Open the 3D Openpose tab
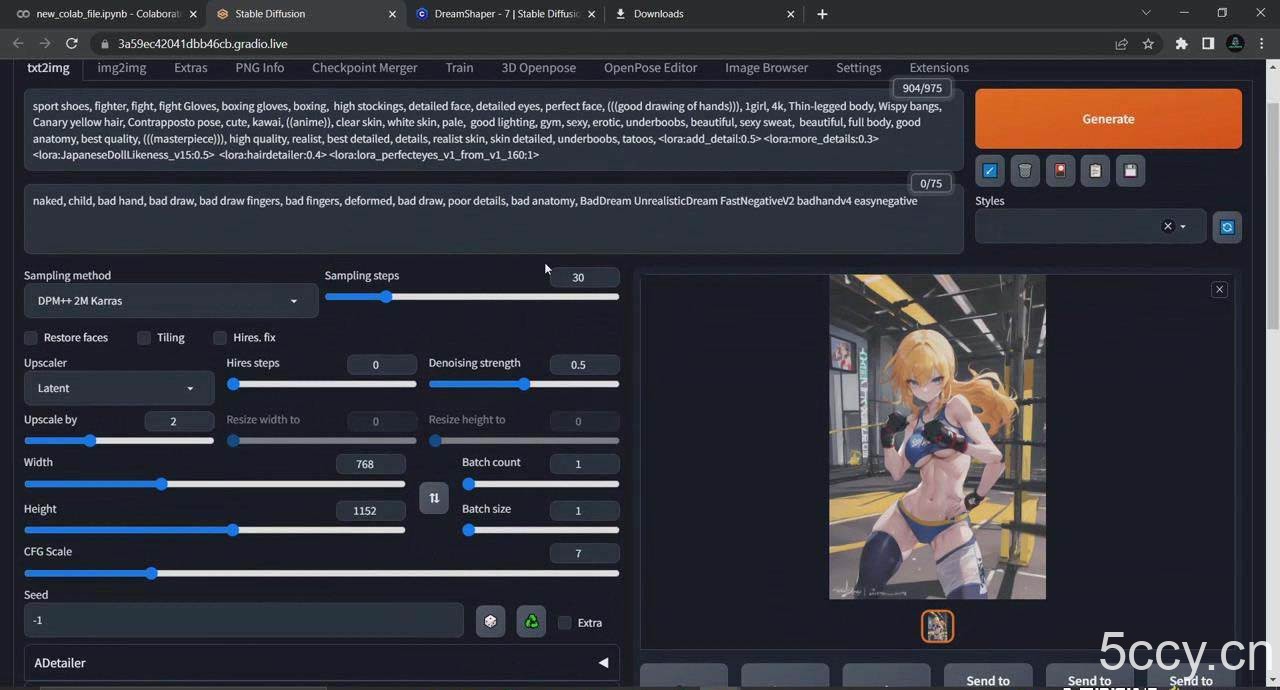The height and width of the screenshot is (690, 1280). [539, 68]
